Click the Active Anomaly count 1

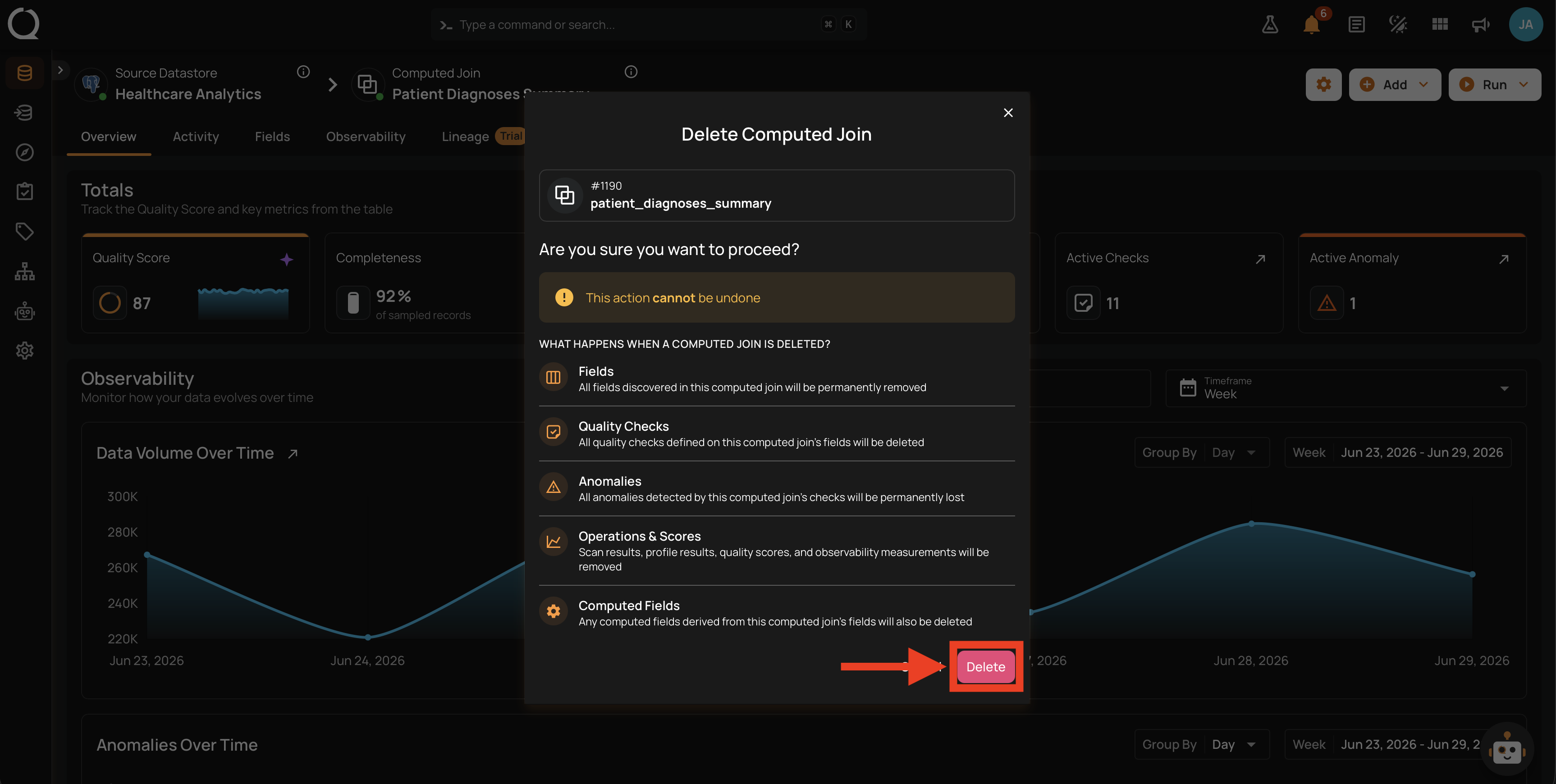[1352, 303]
